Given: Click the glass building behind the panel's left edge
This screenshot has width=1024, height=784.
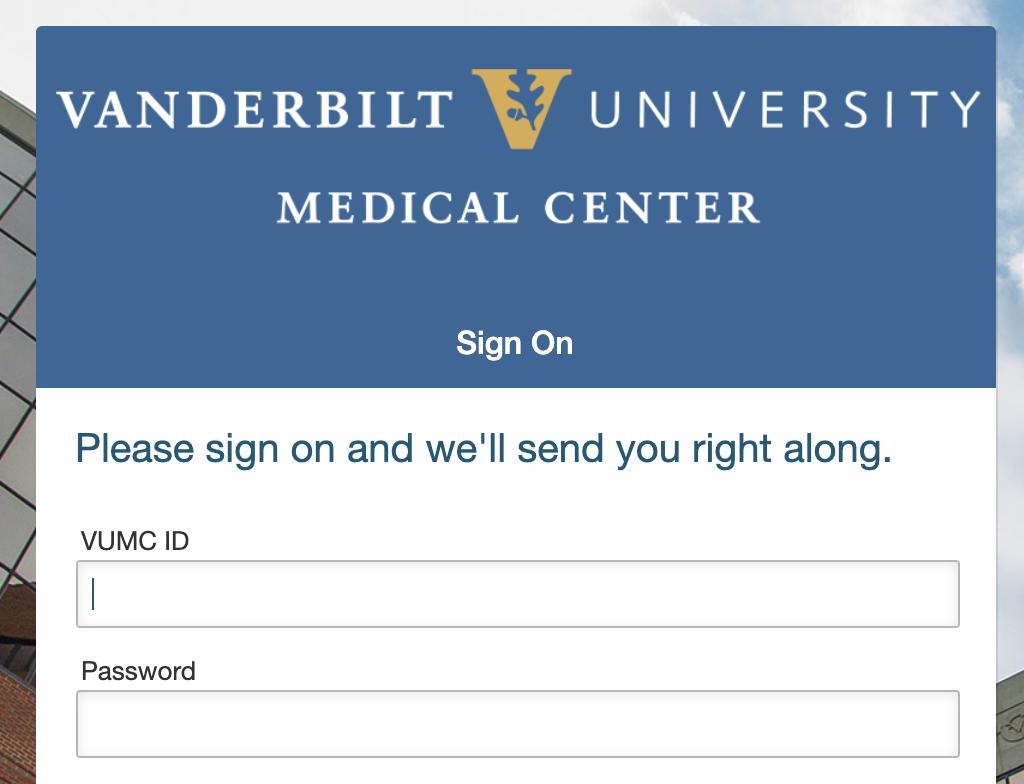Looking at the screenshot, I should (x=15, y=250).
